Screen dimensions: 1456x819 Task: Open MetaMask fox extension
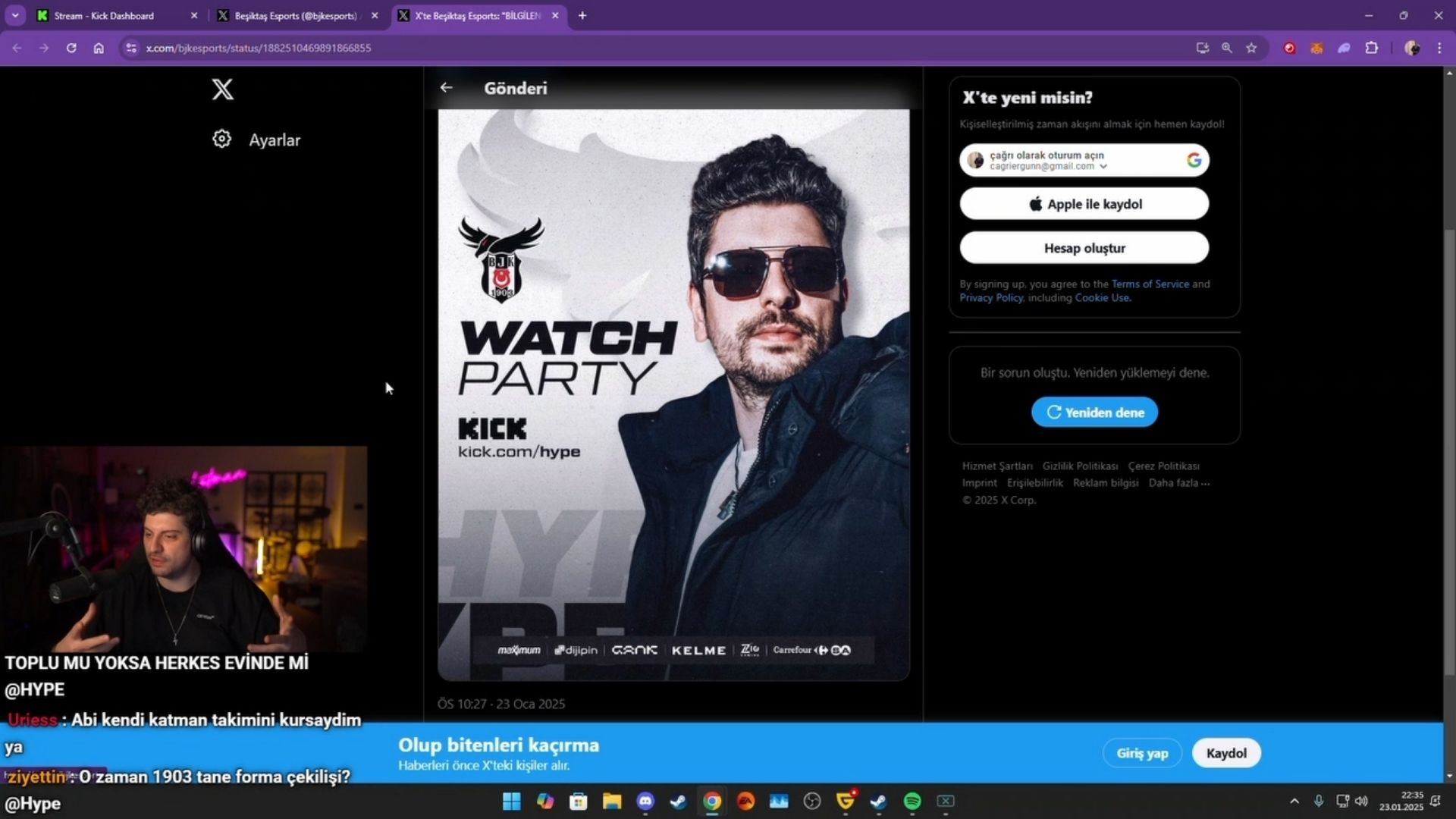pos(1316,48)
